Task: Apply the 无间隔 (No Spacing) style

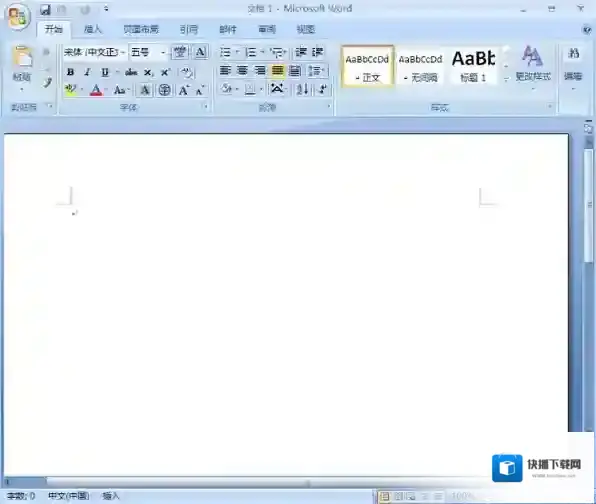Action: tap(420, 67)
